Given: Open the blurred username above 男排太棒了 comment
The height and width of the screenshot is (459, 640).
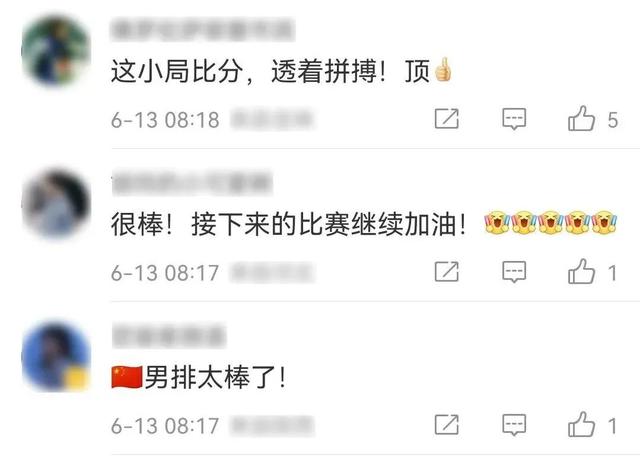Looking at the screenshot, I should [169, 335].
